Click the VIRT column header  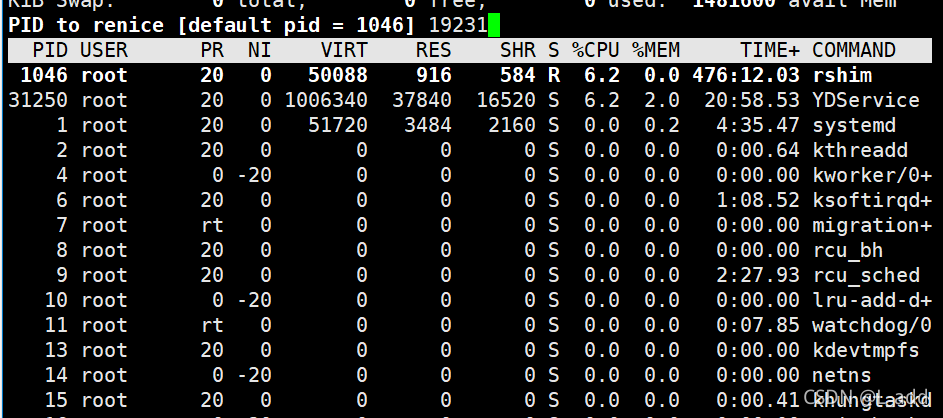(x=343, y=50)
